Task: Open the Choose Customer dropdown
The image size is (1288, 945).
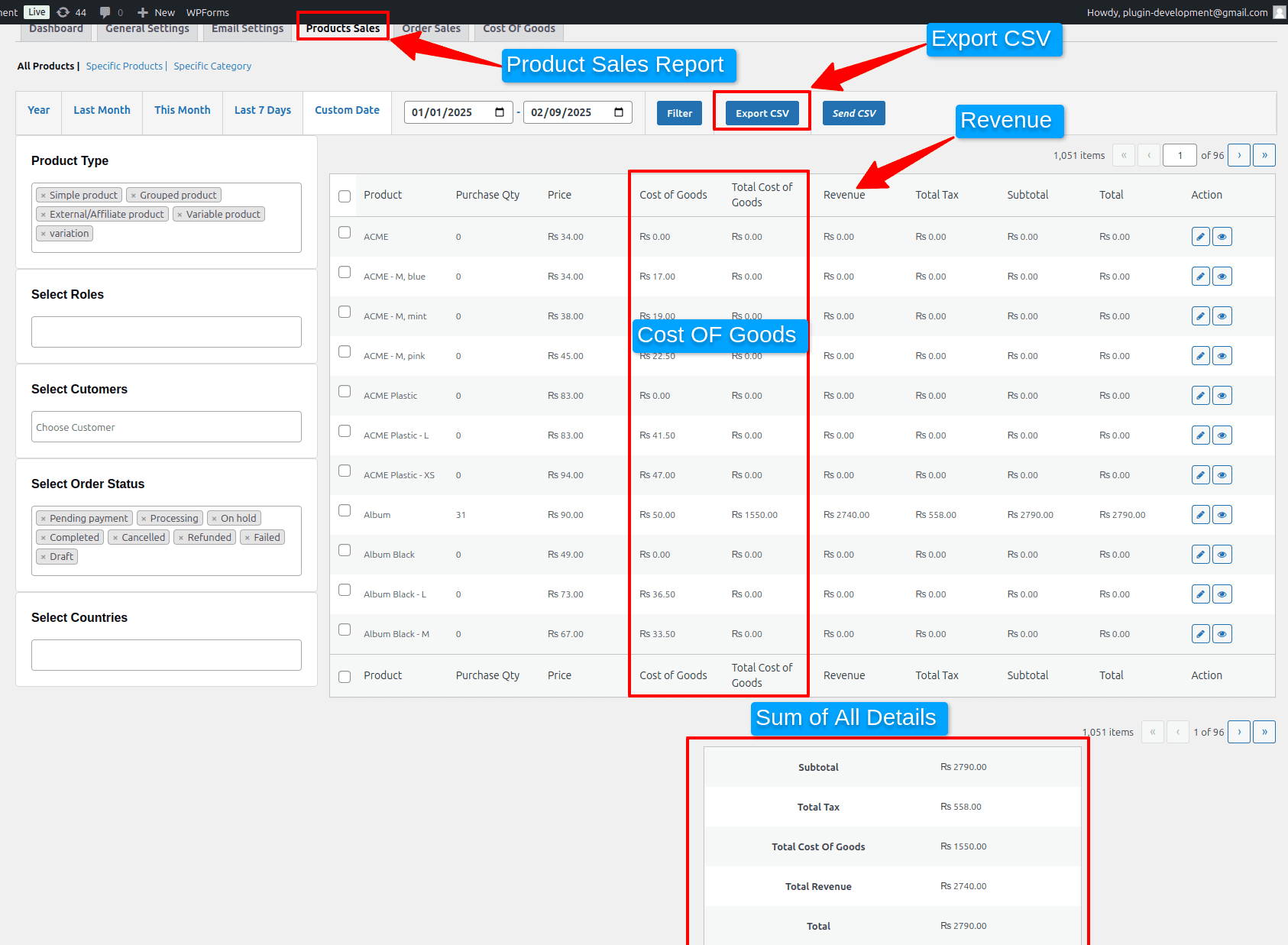Action: tap(167, 427)
